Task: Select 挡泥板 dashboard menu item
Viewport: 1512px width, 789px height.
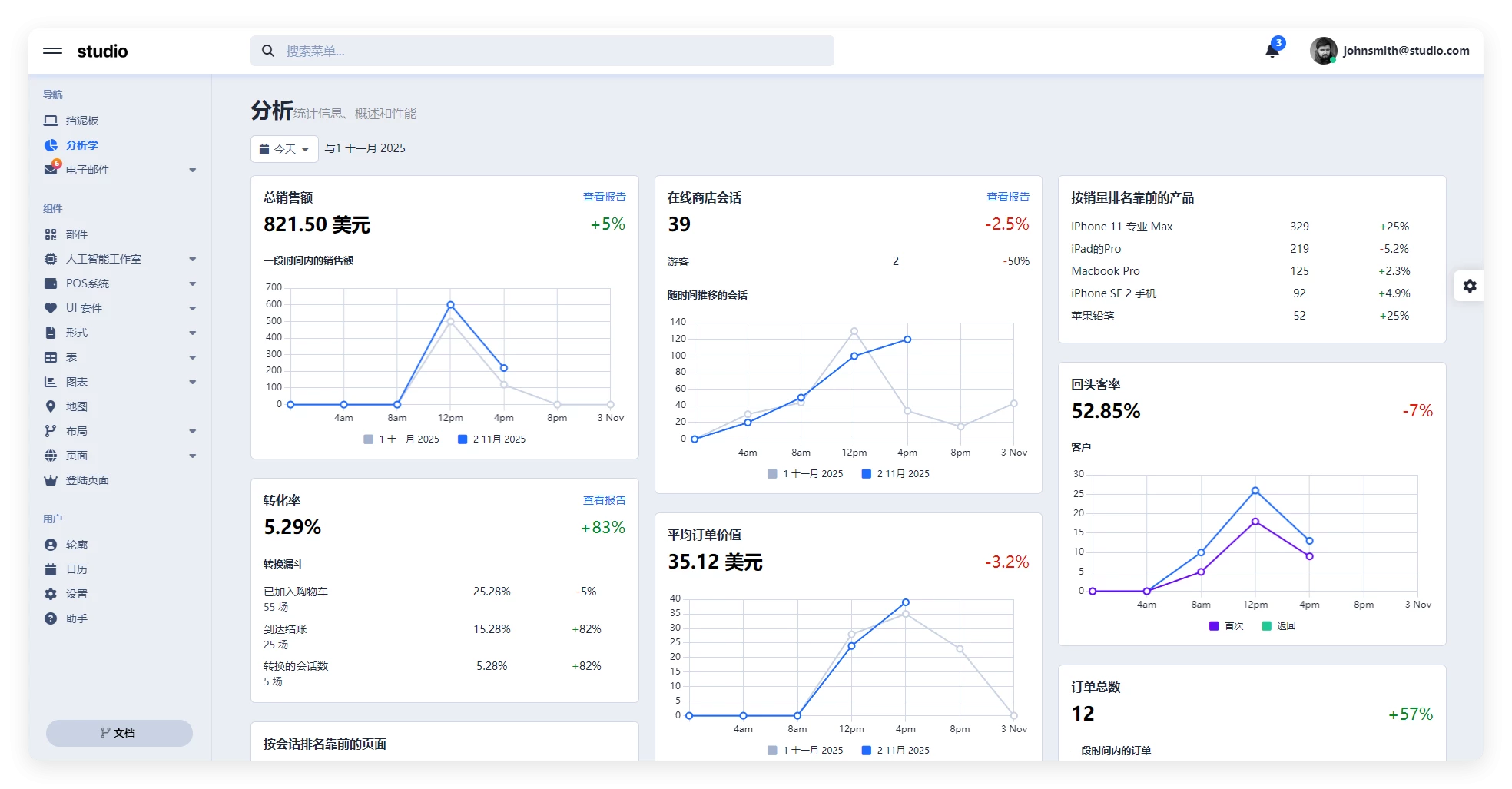Action: tap(81, 121)
